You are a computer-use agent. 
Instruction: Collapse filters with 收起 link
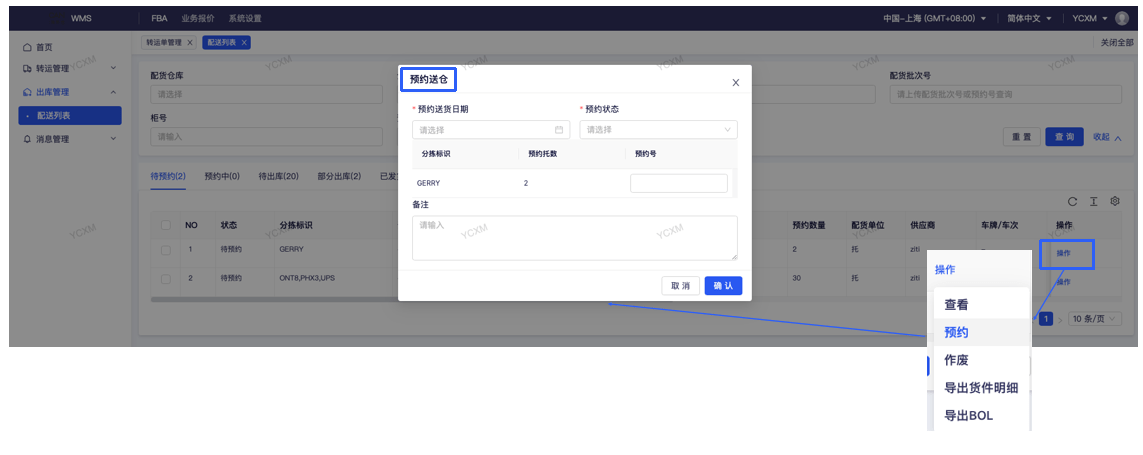click(x=1107, y=137)
